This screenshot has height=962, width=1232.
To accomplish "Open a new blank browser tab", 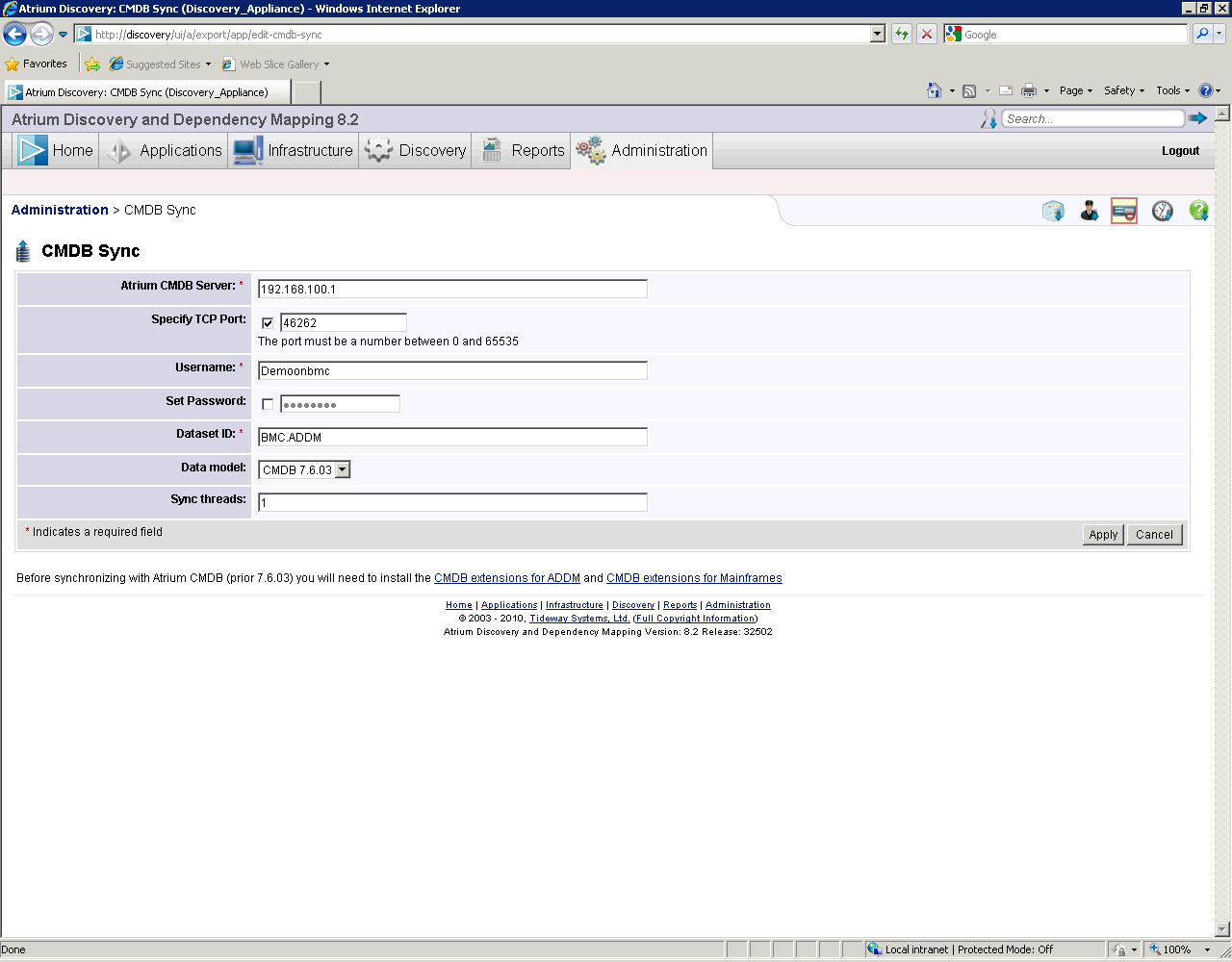I will click(306, 92).
